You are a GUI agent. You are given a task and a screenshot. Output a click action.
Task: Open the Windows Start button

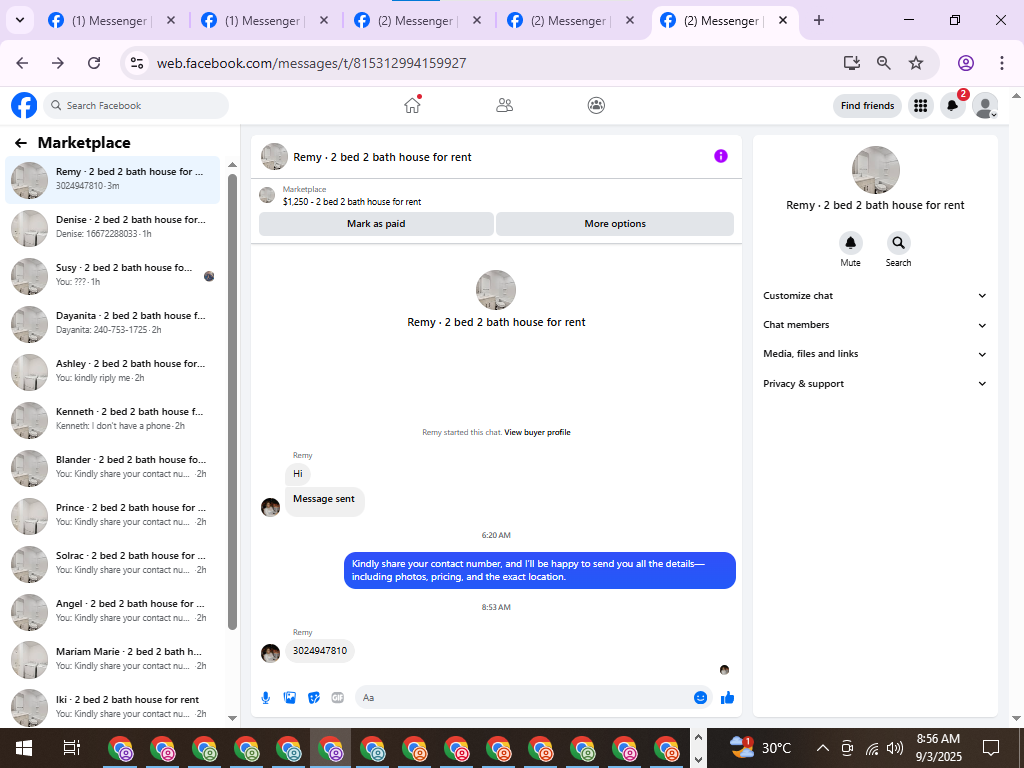(x=24, y=748)
